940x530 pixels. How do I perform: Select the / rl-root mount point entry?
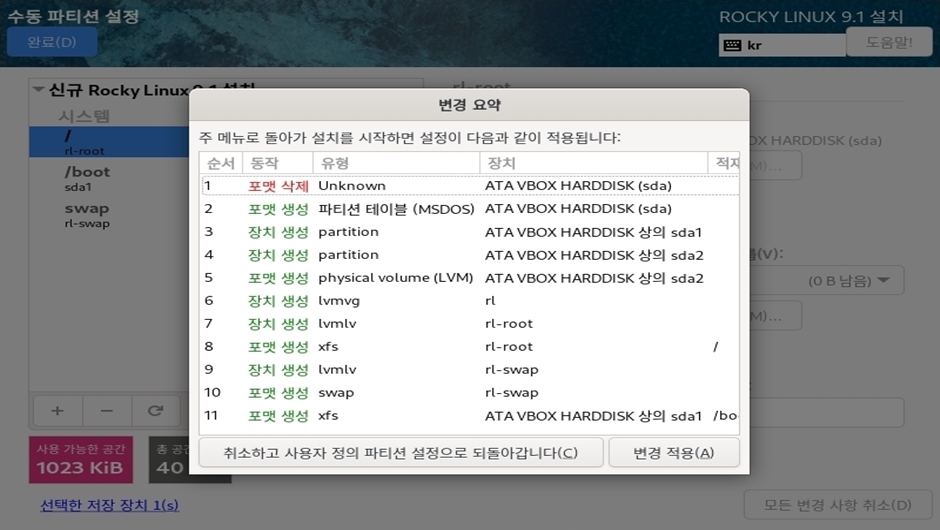coord(109,142)
